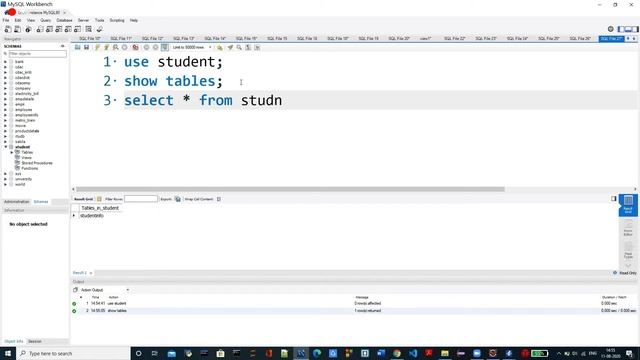Toggle the left sidebar panel visibility button
The width and height of the screenshot is (640, 360).
point(621,29)
